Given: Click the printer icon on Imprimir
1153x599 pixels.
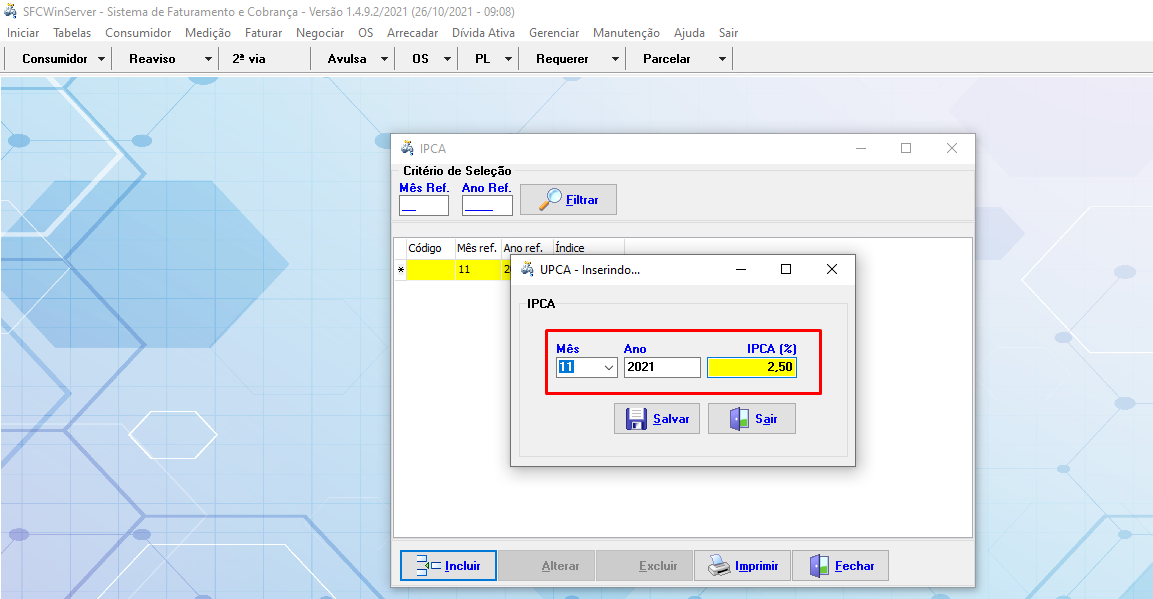Looking at the screenshot, I should (x=719, y=566).
